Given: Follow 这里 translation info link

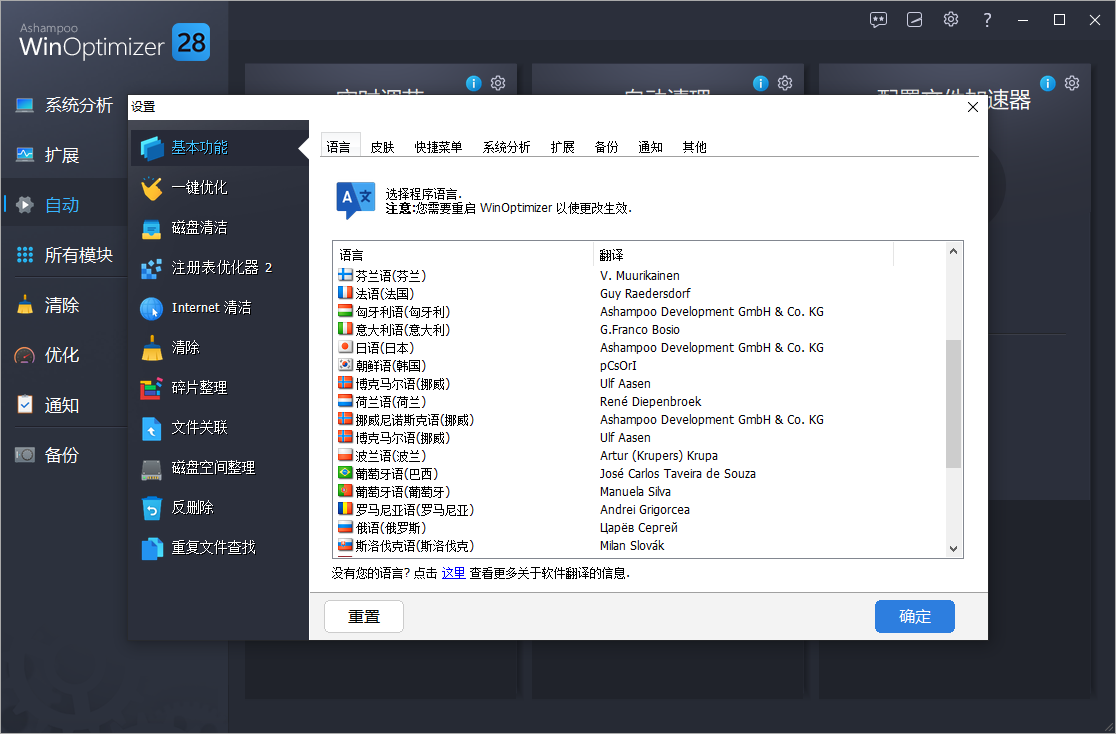Looking at the screenshot, I should coord(453,573).
